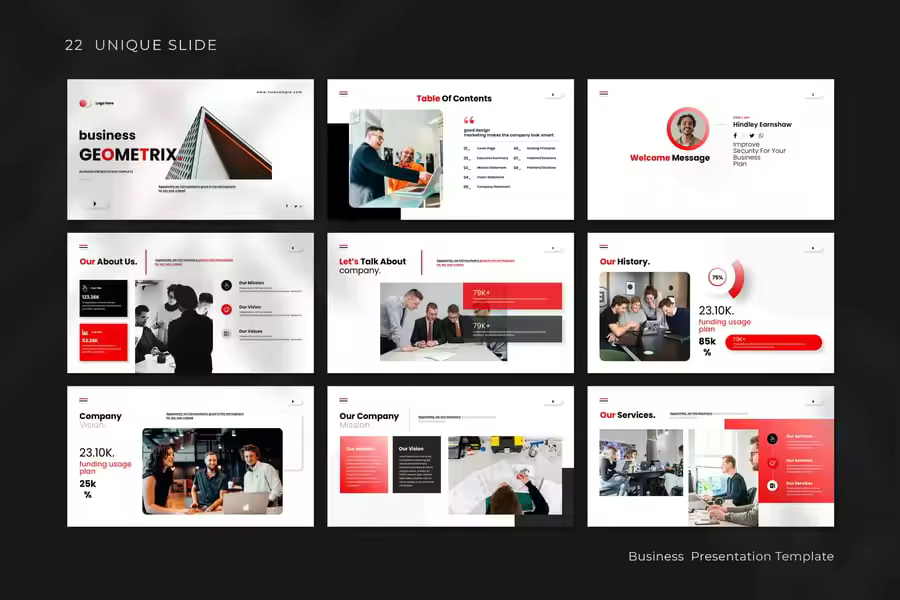
Task: Click the Twitter icon under Hindley Earnshaw
Action: click(x=748, y=135)
